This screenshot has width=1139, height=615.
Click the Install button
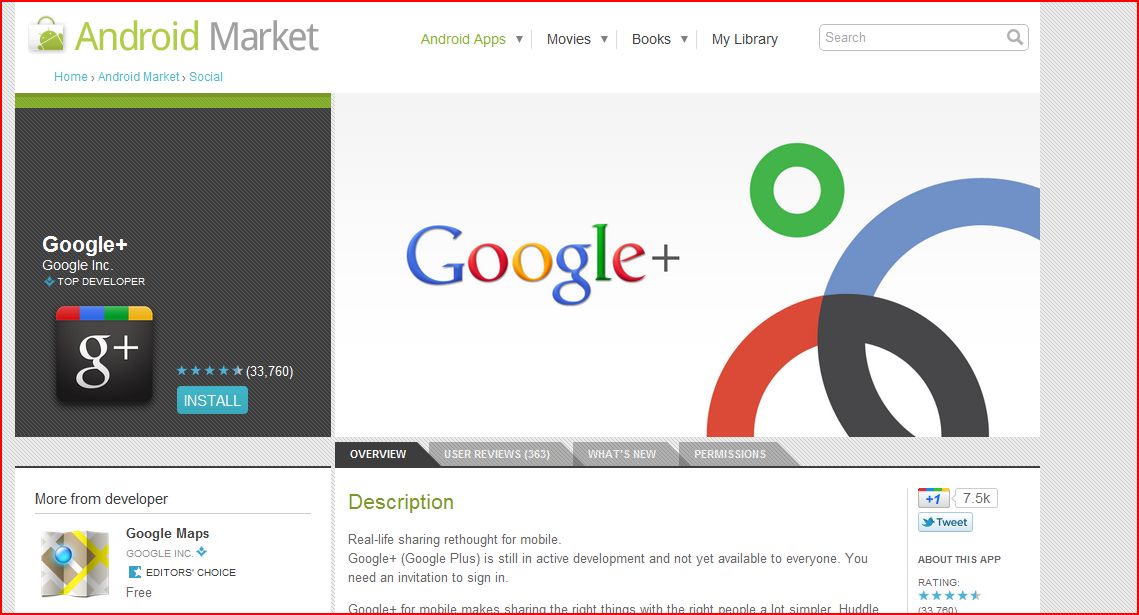coord(212,400)
